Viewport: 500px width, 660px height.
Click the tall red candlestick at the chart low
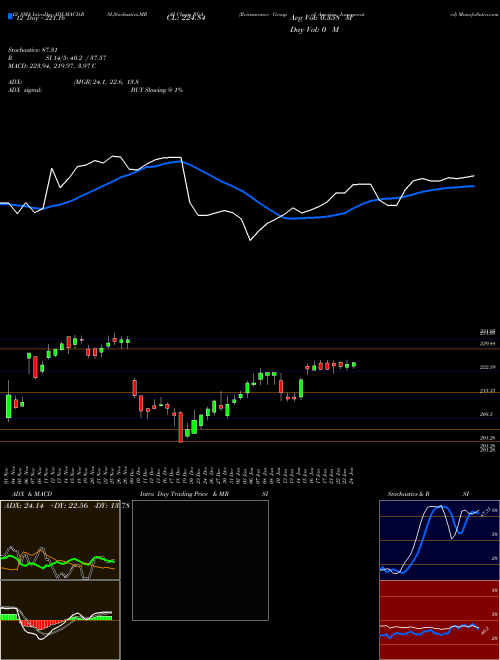coord(181,427)
